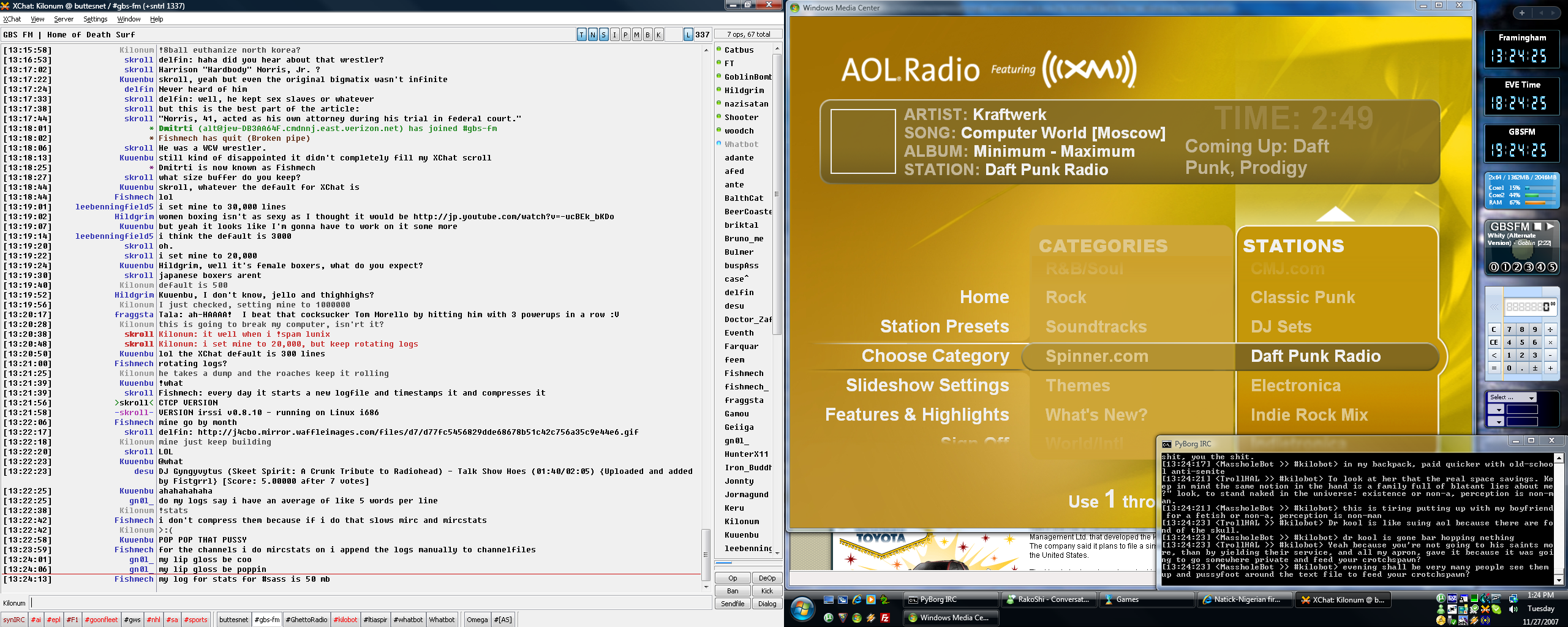This screenshot has height=627, width=1568.
Task: Toggle the L user limit mode
Action: (688, 35)
